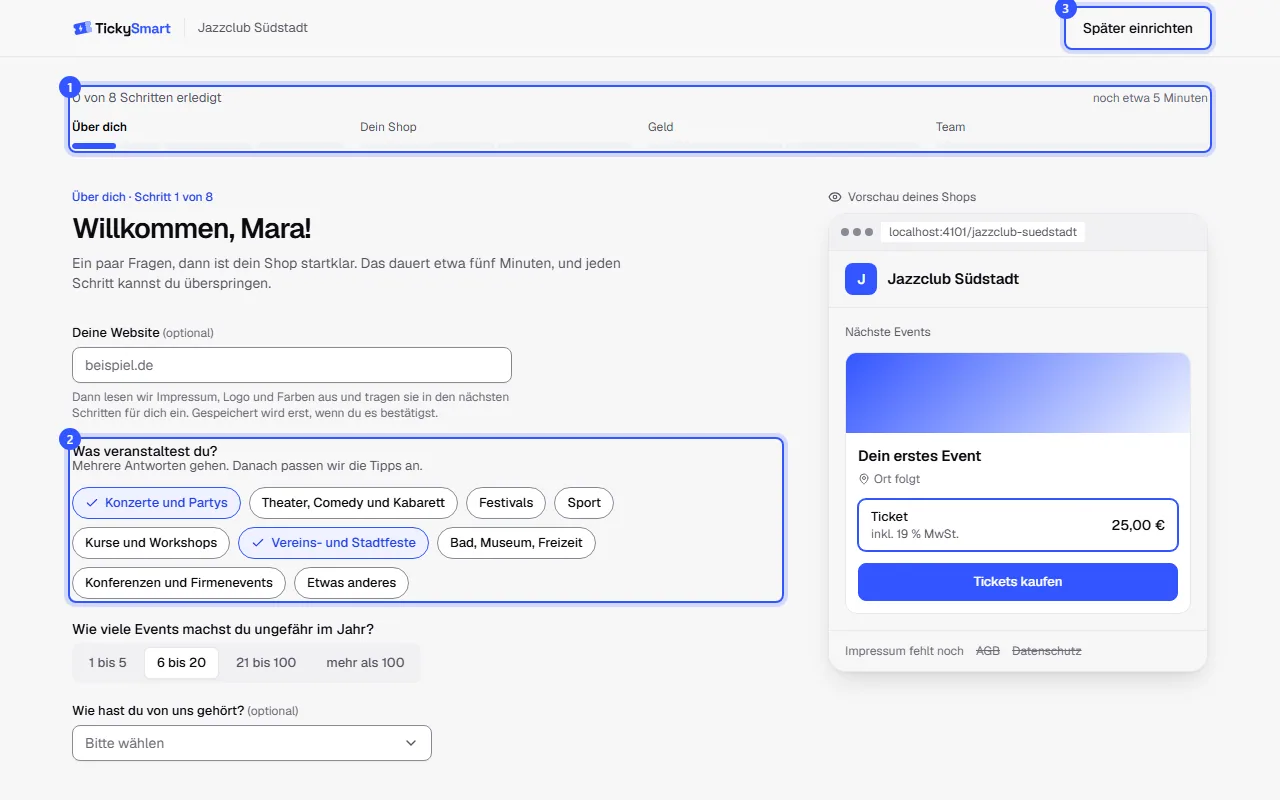Click the blue gradient event banner
1280x800 pixels.
pyautogui.click(x=1018, y=393)
